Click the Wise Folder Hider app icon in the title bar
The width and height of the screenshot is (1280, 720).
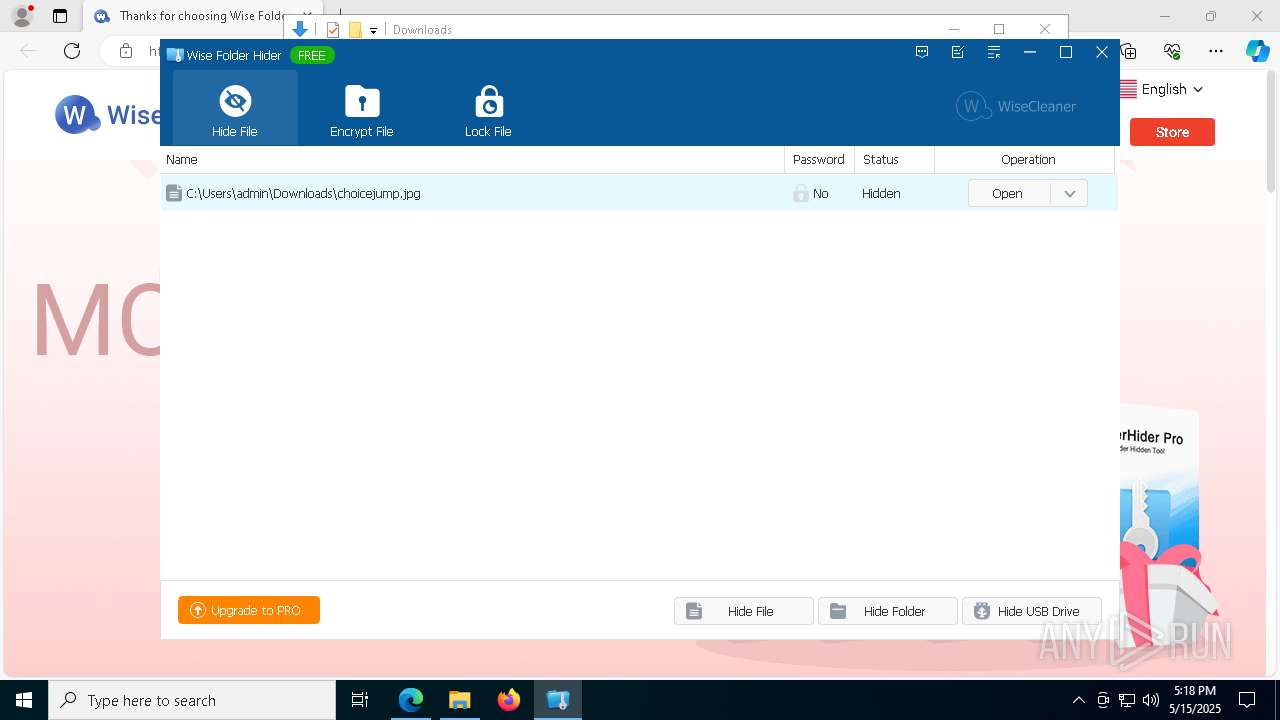175,55
